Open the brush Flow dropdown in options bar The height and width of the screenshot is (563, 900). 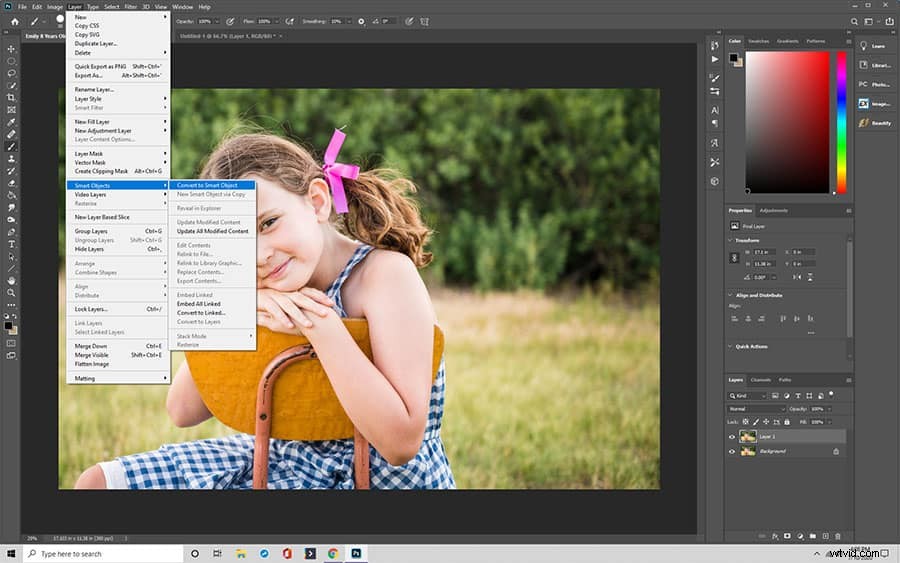coord(276,21)
